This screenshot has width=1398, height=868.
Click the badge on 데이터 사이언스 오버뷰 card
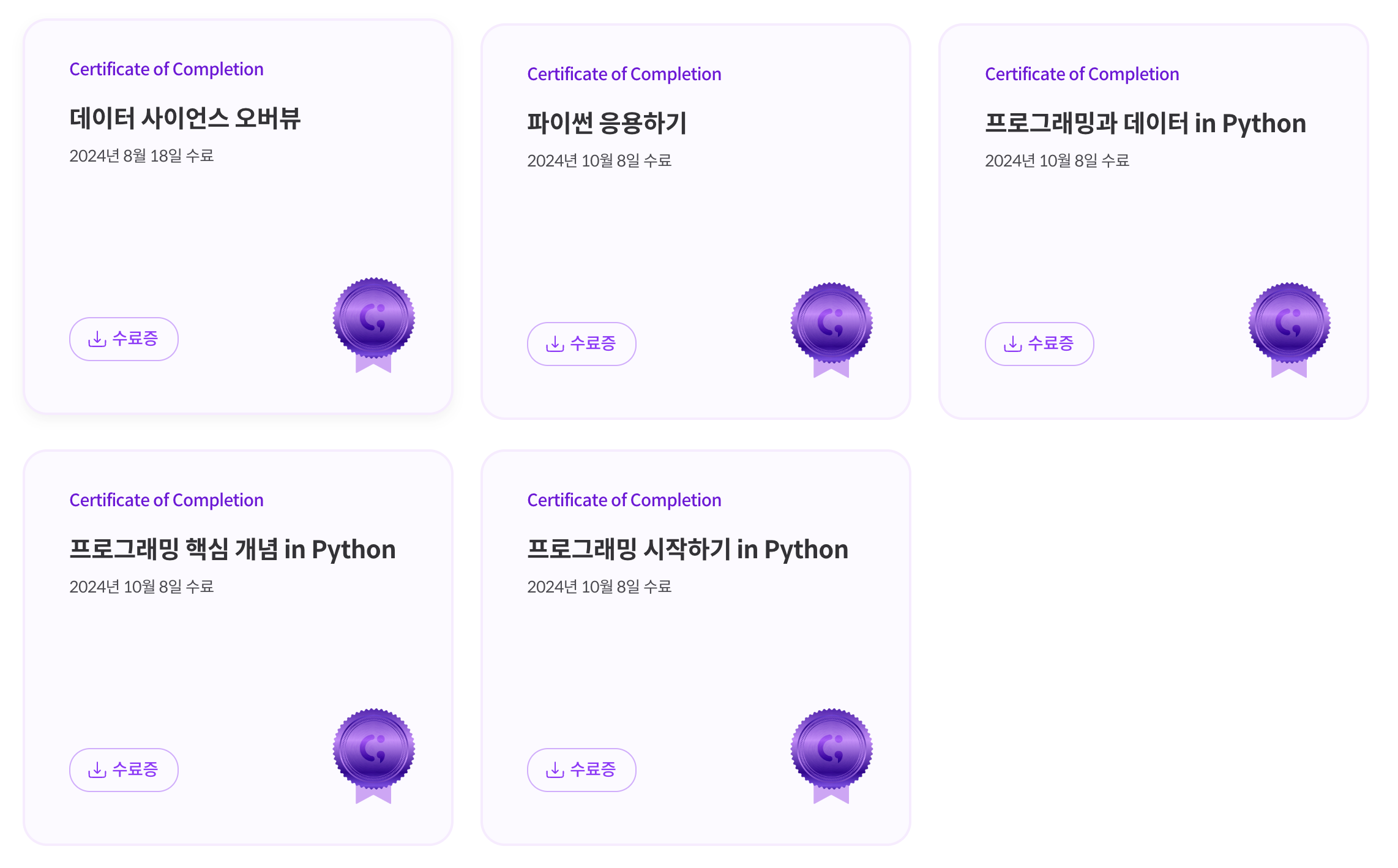pyautogui.click(x=373, y=325)
